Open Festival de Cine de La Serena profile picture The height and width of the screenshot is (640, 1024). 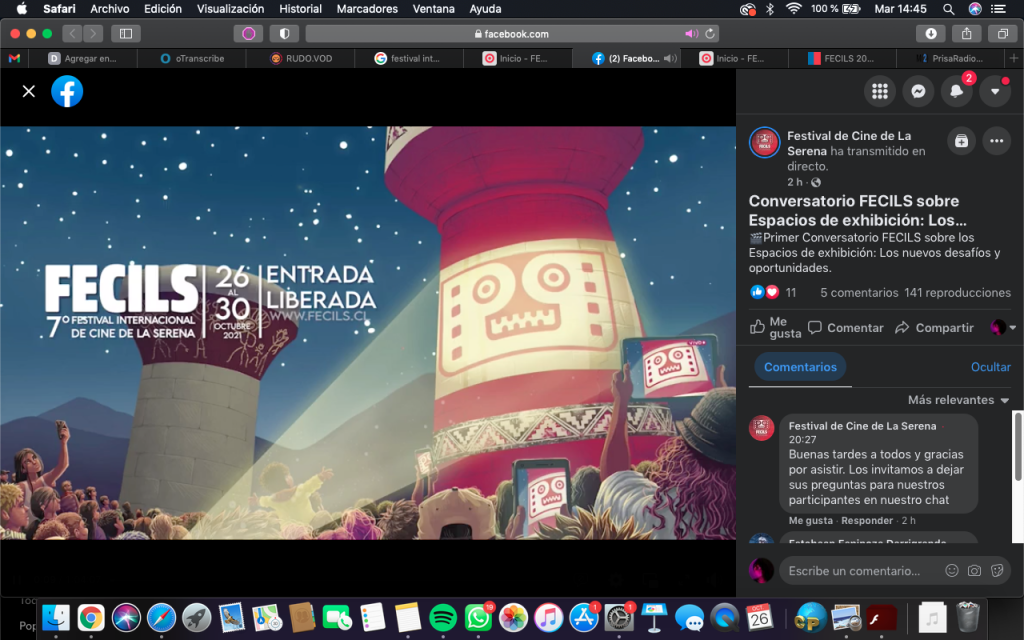click(x=764, y=142)
